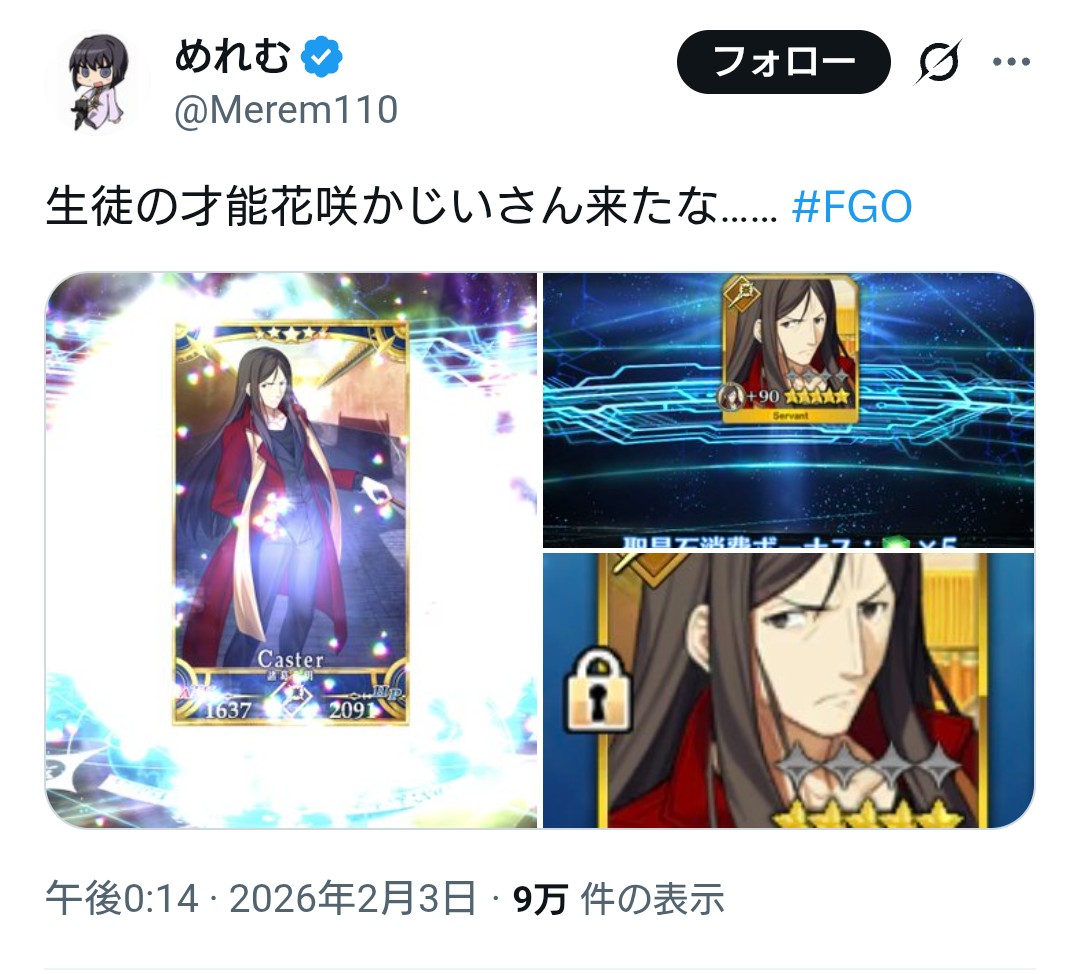Click the padlock icon in the image

click(x=598, y=690)
